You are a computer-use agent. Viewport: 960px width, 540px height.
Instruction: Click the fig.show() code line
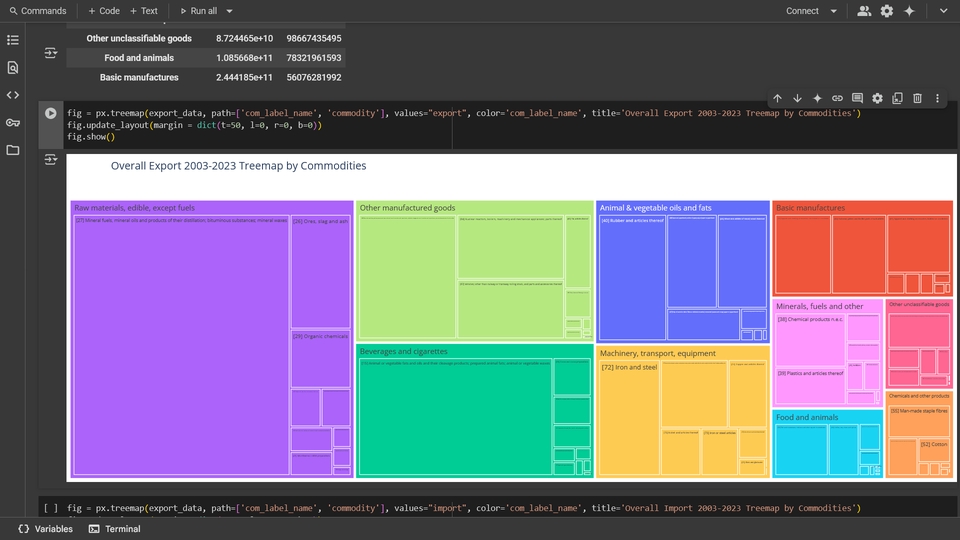point(91,137)
